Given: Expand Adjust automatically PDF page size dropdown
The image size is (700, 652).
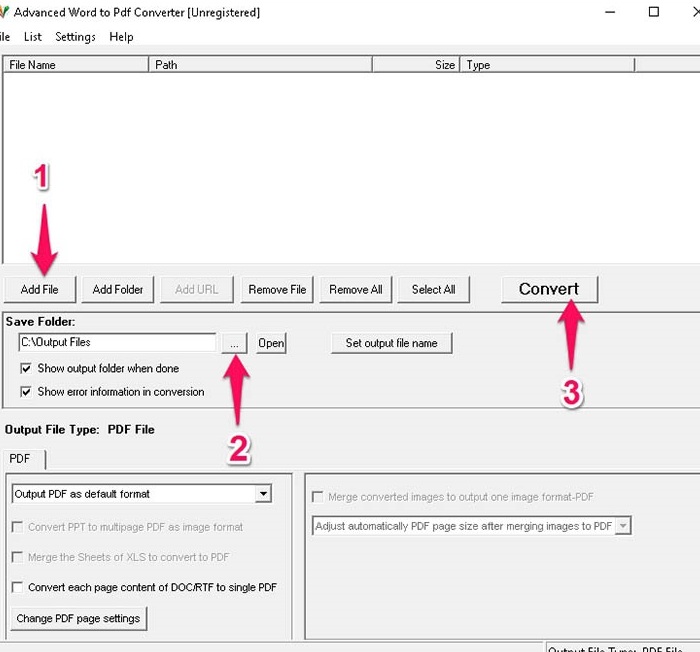Looking at the screenshot, I should (x=623, y=526).
